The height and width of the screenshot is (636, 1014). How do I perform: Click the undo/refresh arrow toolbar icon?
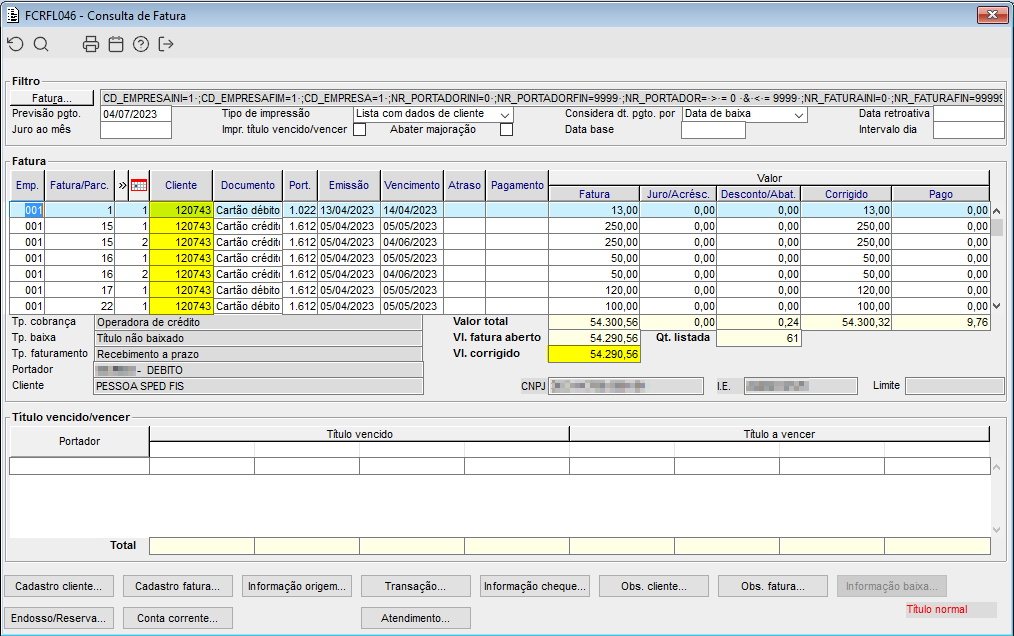15,44
